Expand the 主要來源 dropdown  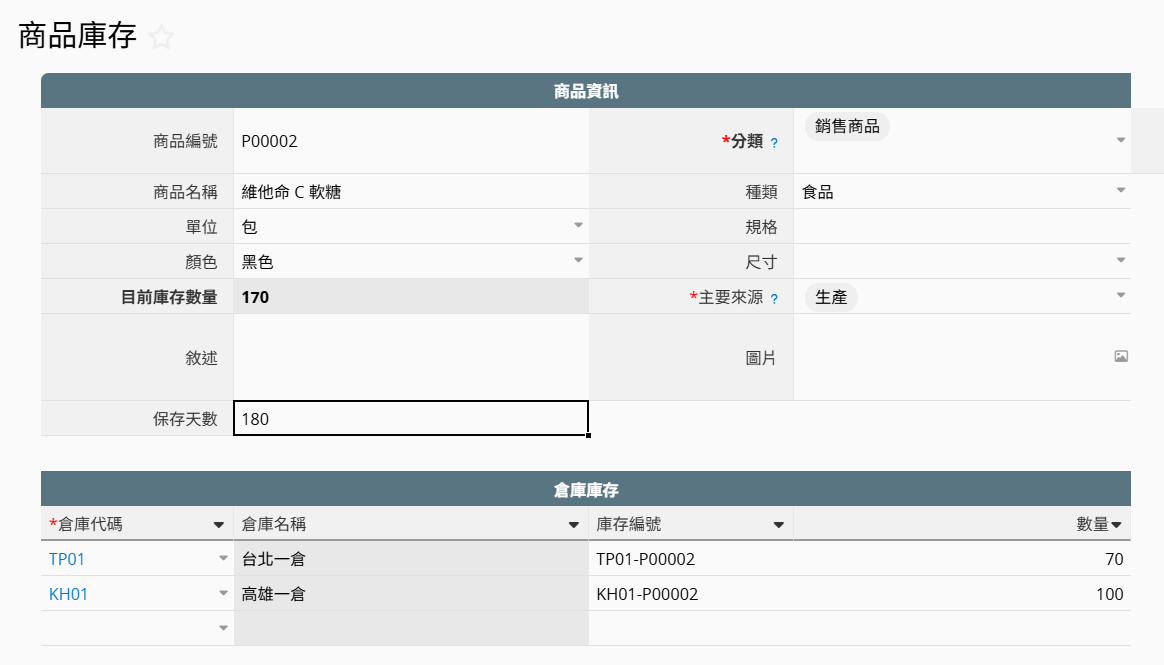pyautogui.click(x=1121, y=295)
